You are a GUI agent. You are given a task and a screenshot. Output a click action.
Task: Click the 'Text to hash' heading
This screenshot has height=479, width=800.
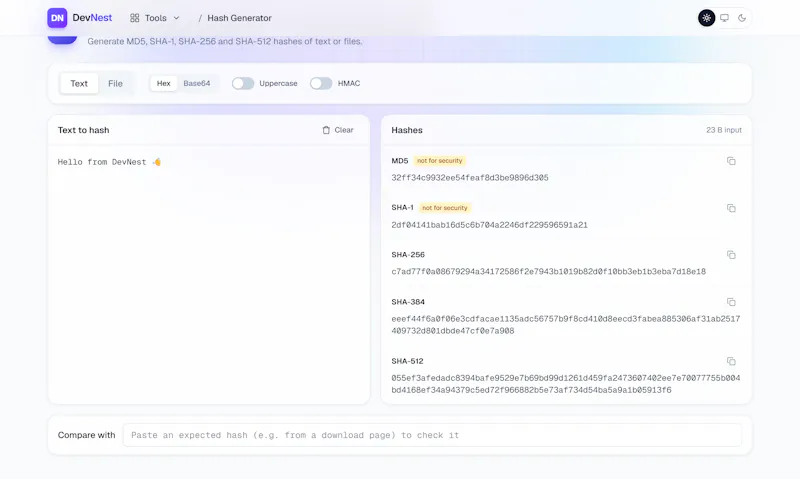pyautogui.click(x=83, y=130)
